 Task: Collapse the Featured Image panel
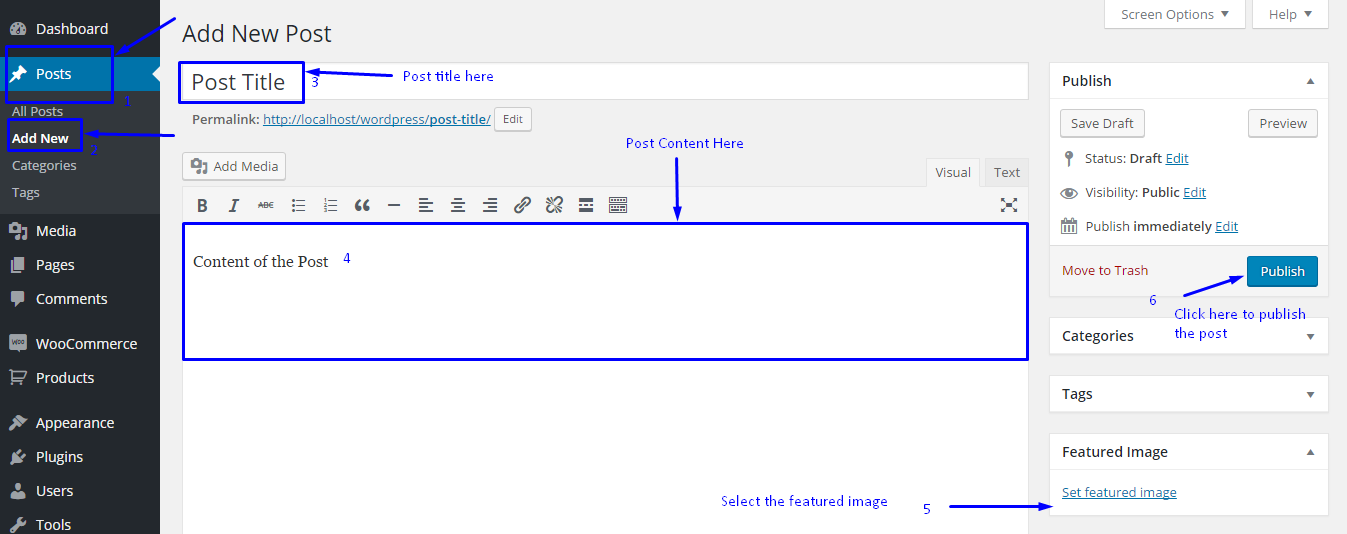1310,452
